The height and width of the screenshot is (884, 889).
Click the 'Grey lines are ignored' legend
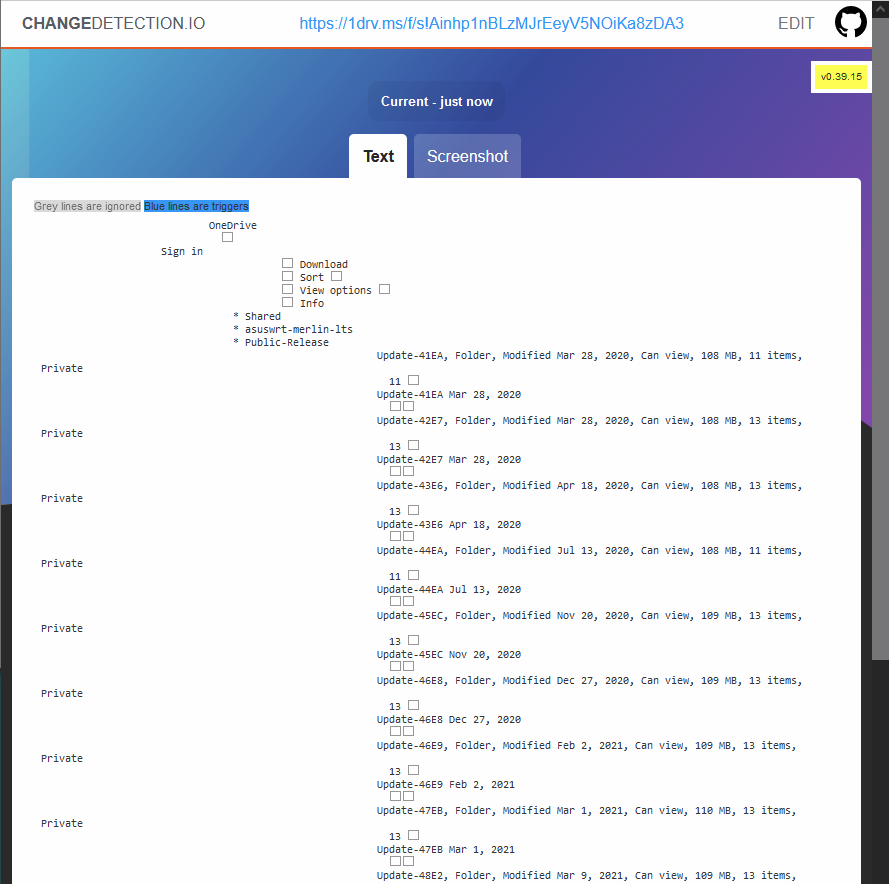[x=87, y=206]
